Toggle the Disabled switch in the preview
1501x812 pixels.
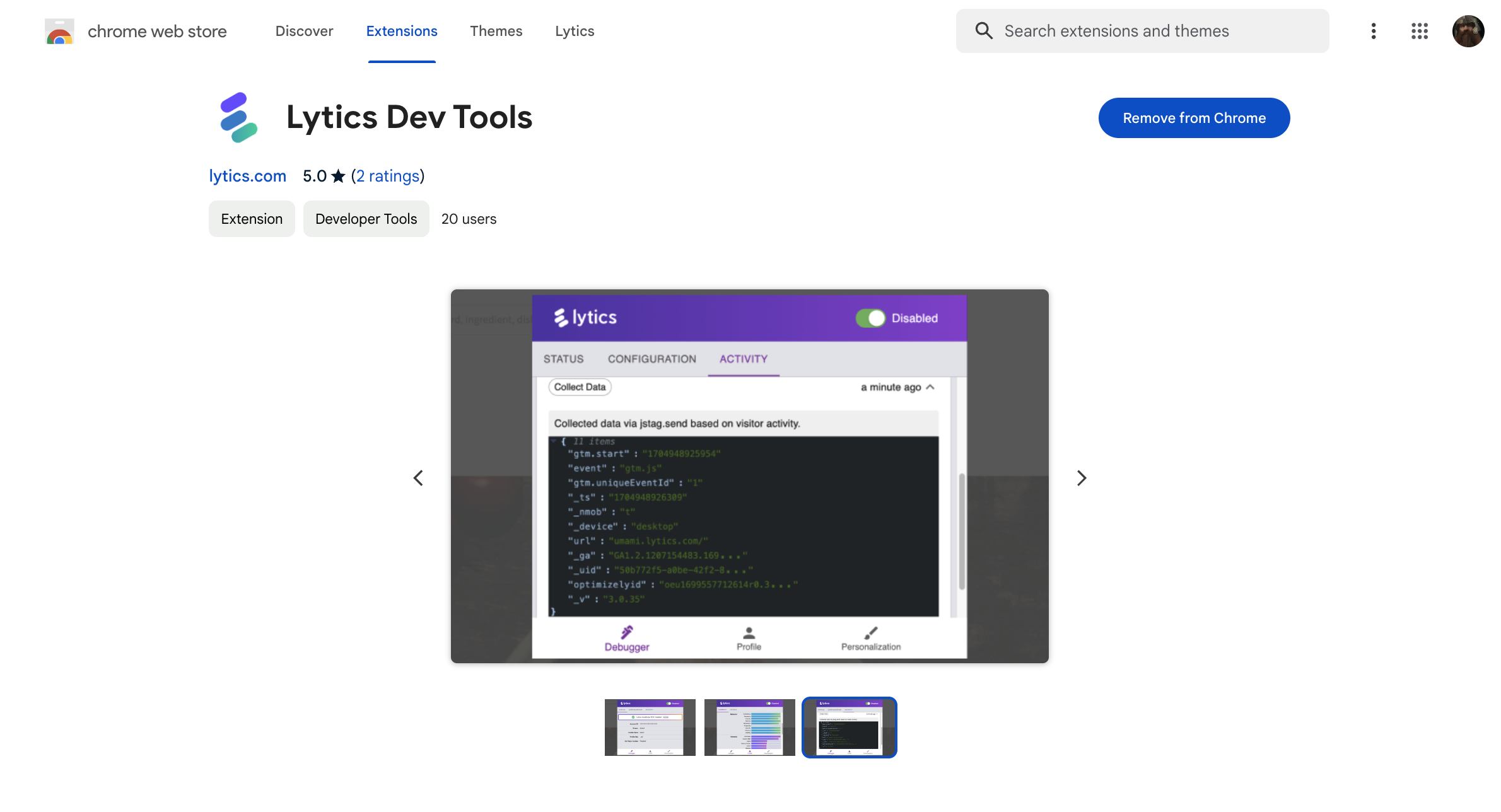point(871,318)
